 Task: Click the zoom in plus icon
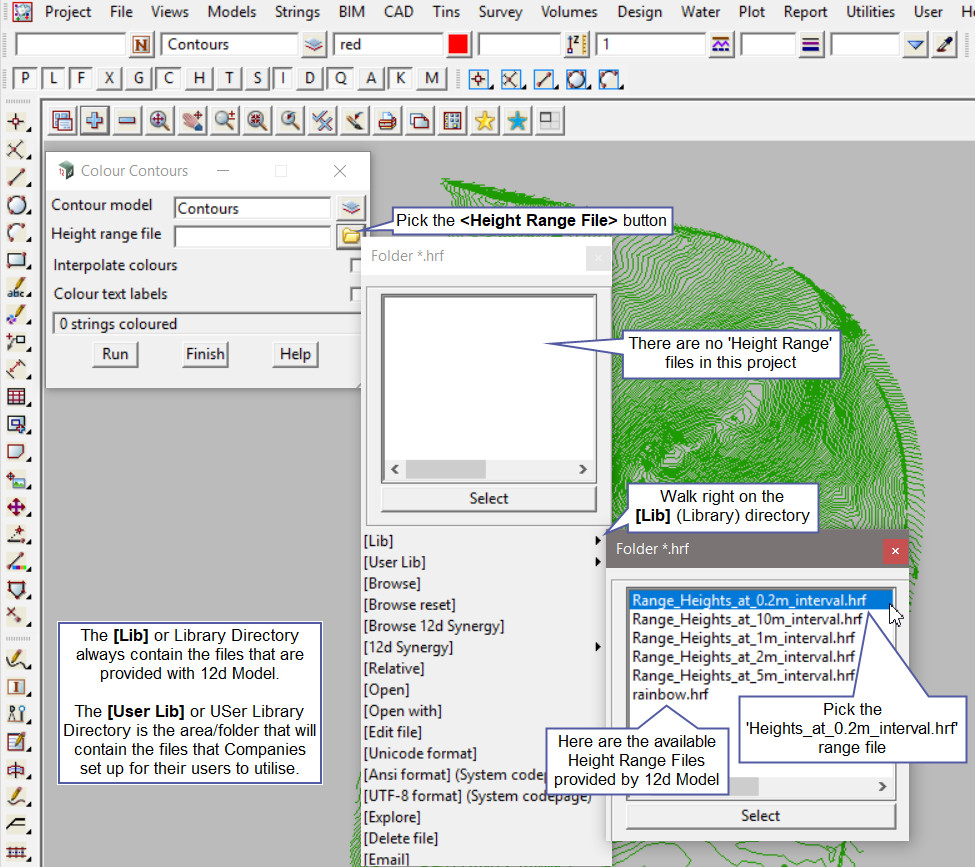tap(95, 121)
